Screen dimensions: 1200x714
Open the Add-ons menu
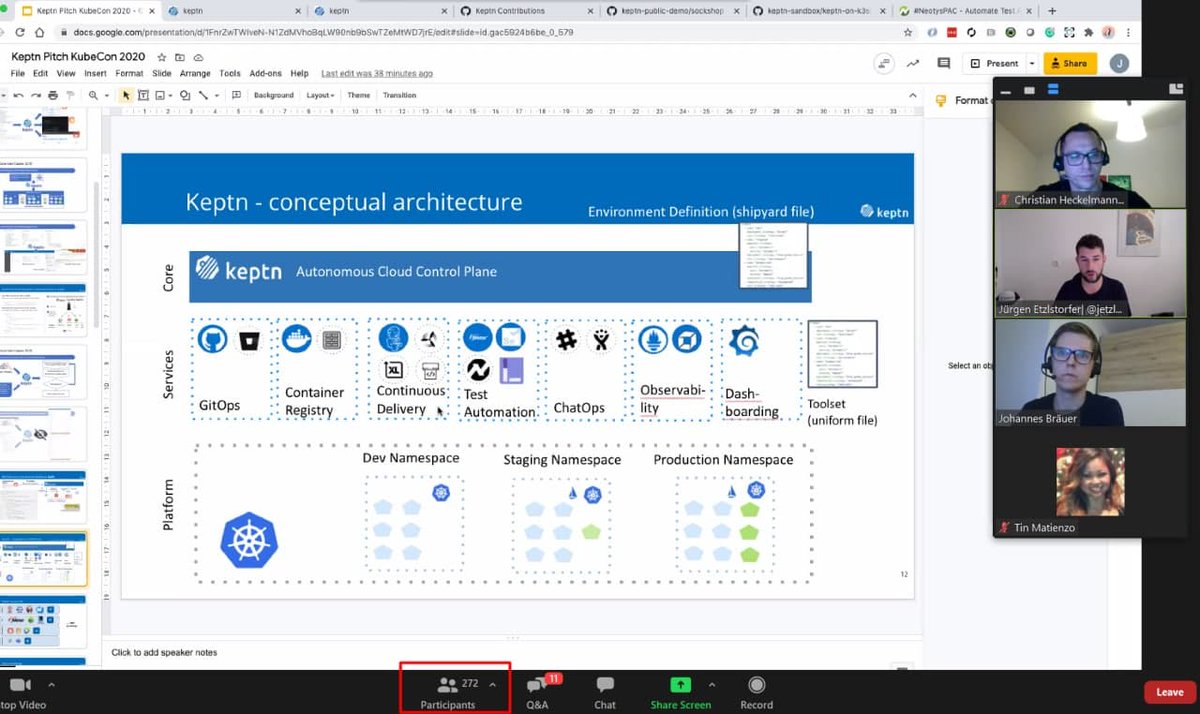click(265, 73)
